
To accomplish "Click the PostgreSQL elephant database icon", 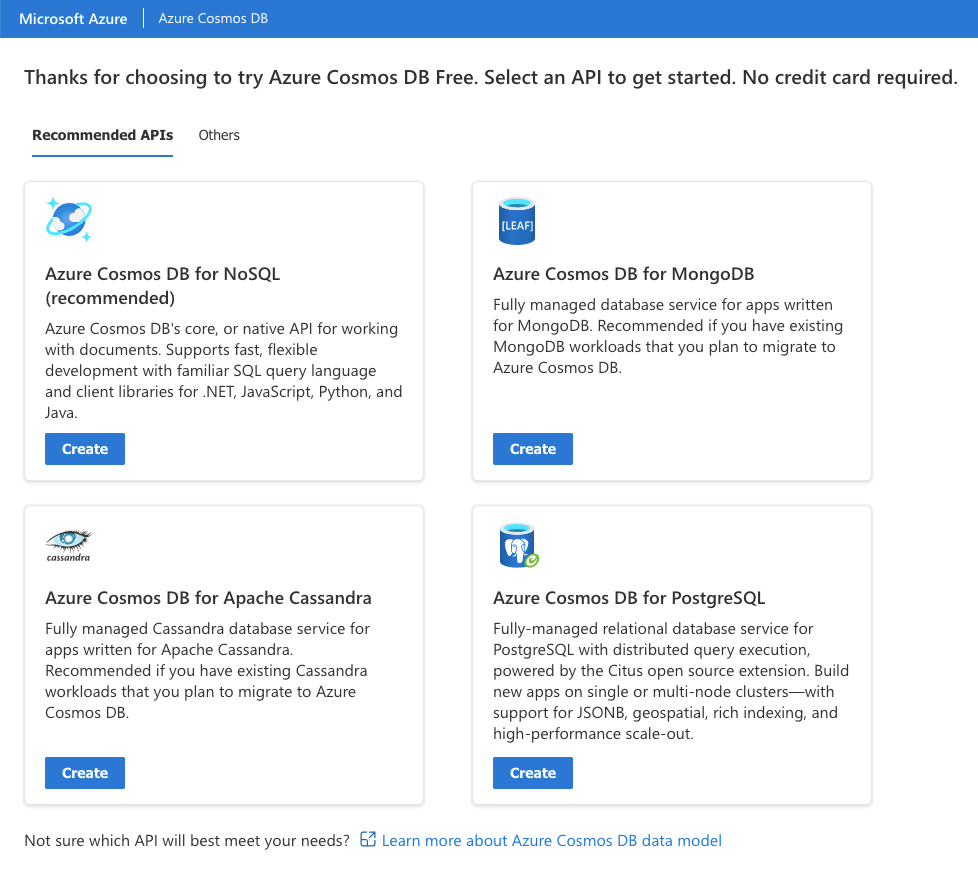I will pos(517,545).
